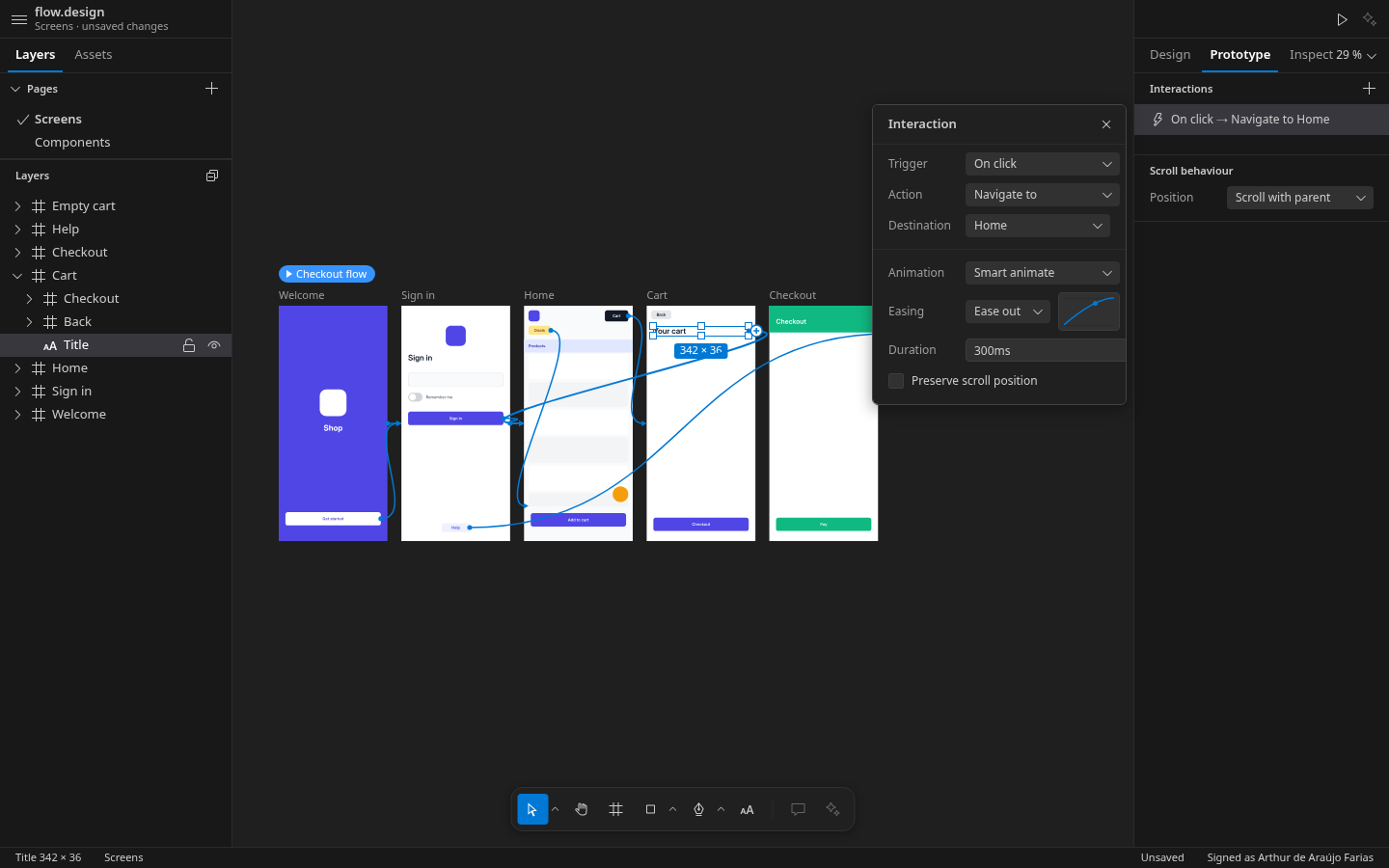Viewport: 1389px width, 868px height.
Task: Open the Trigger dropdown
Action: click(x=1043, y=164)
